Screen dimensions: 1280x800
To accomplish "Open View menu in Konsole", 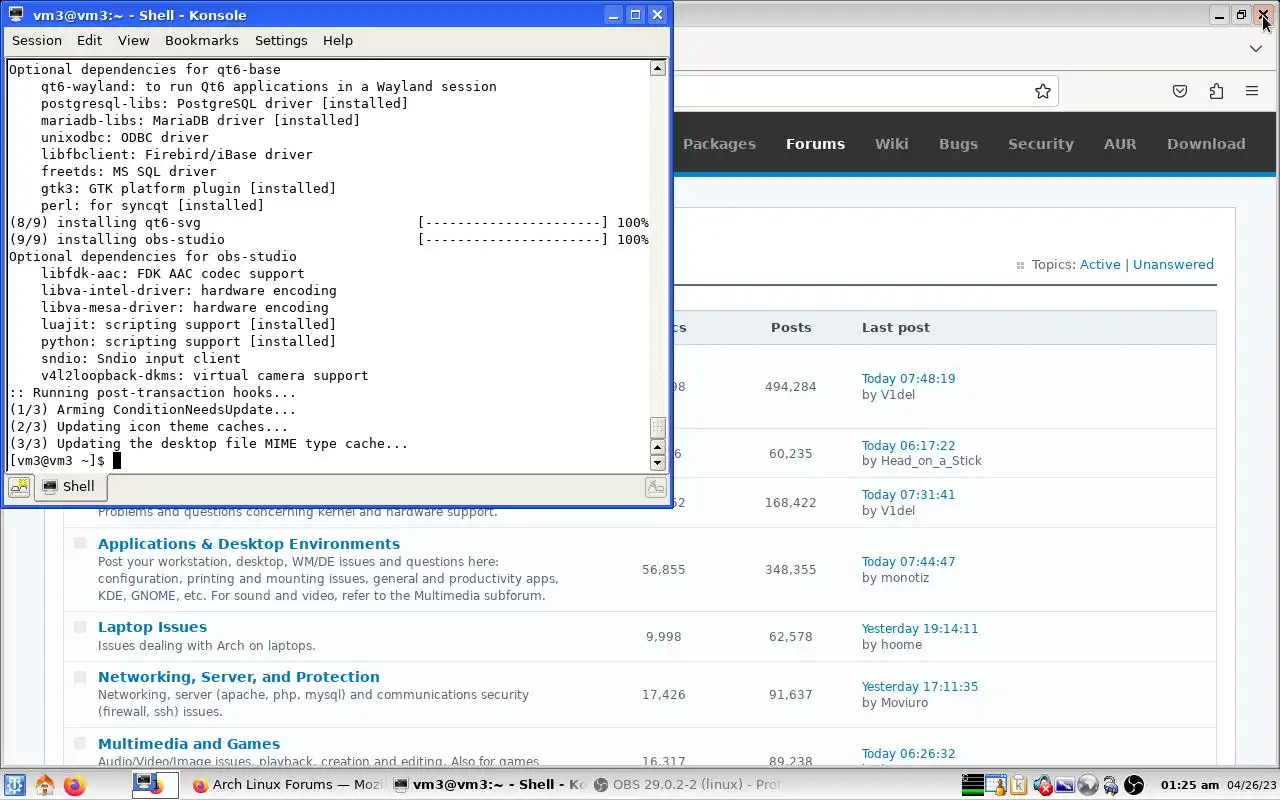I will coord(133,40).
